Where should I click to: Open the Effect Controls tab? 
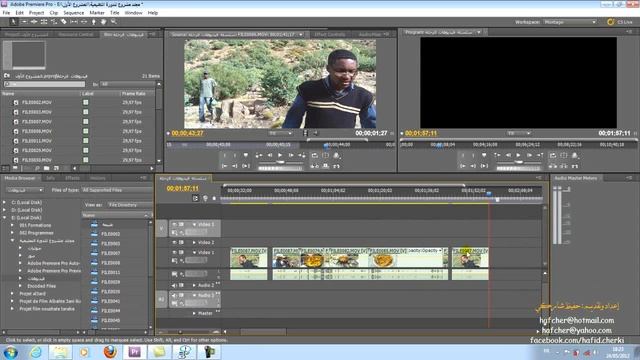(330, 35)
